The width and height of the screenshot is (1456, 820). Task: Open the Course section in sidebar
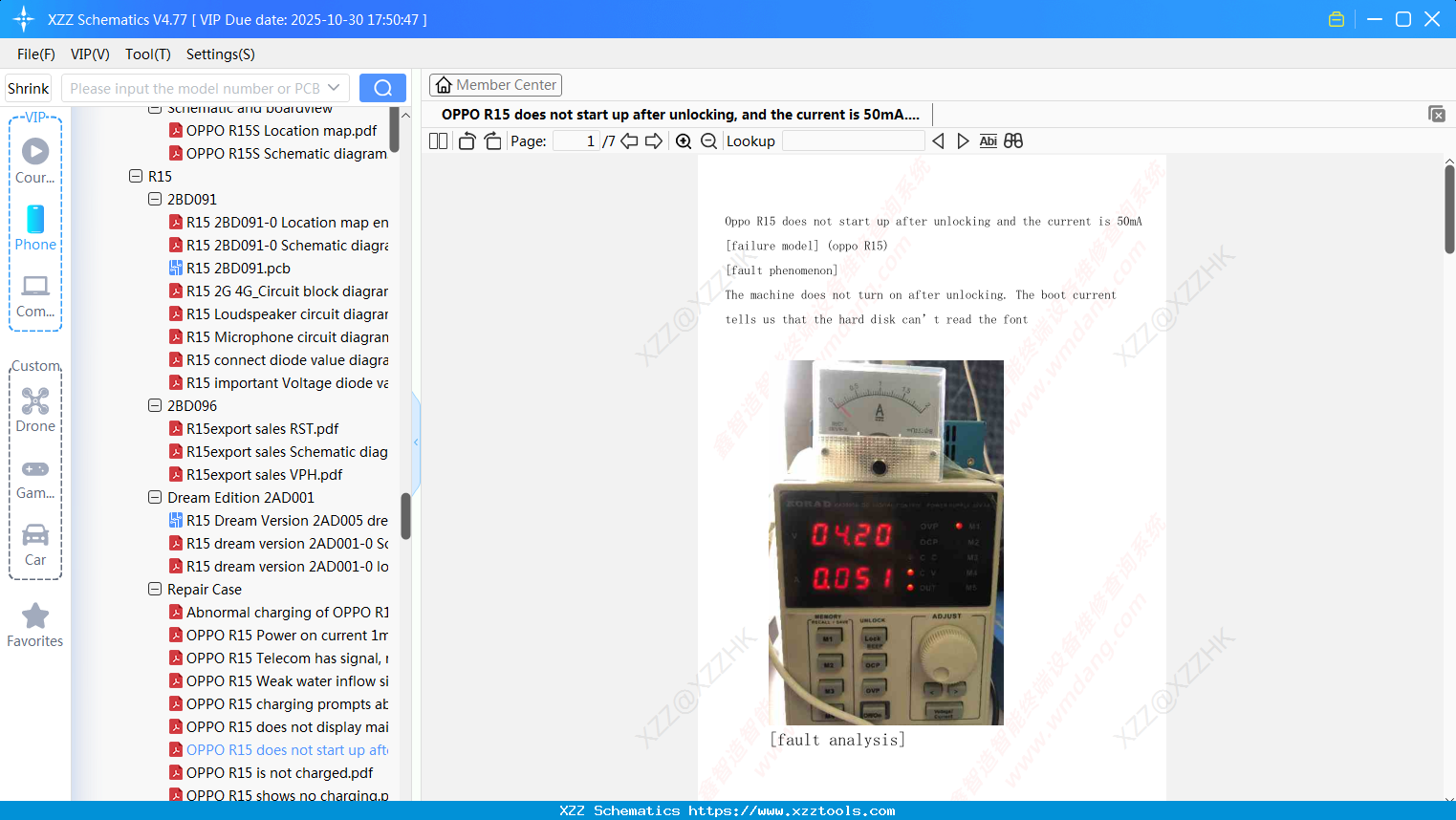(x=35, y=162)
